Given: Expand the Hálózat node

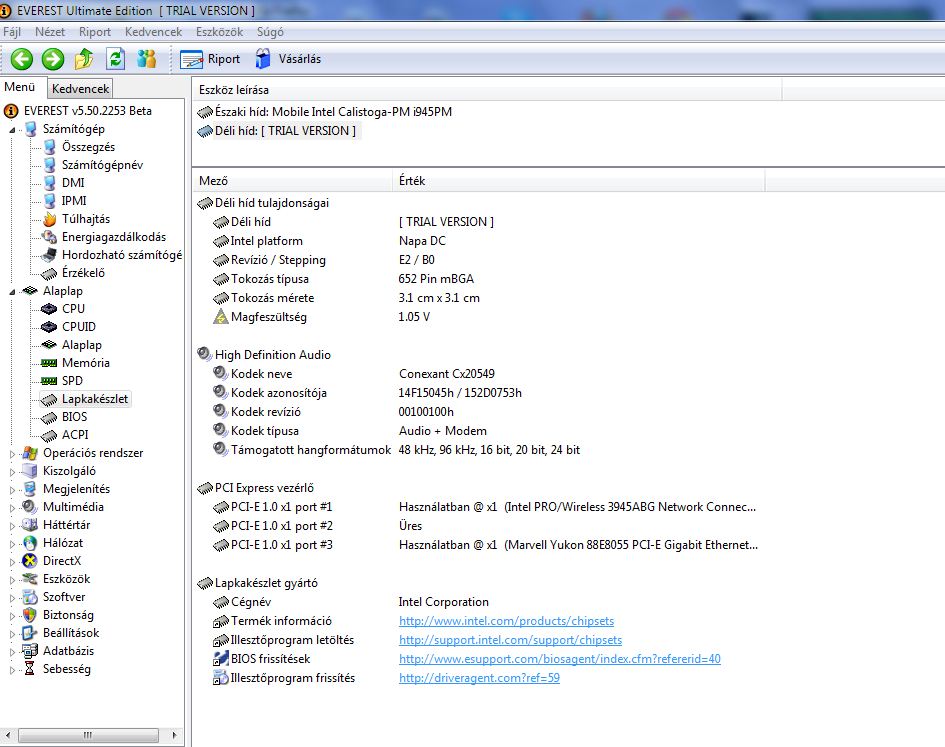Looking at the screenshot, I should (x=12, y=544).
